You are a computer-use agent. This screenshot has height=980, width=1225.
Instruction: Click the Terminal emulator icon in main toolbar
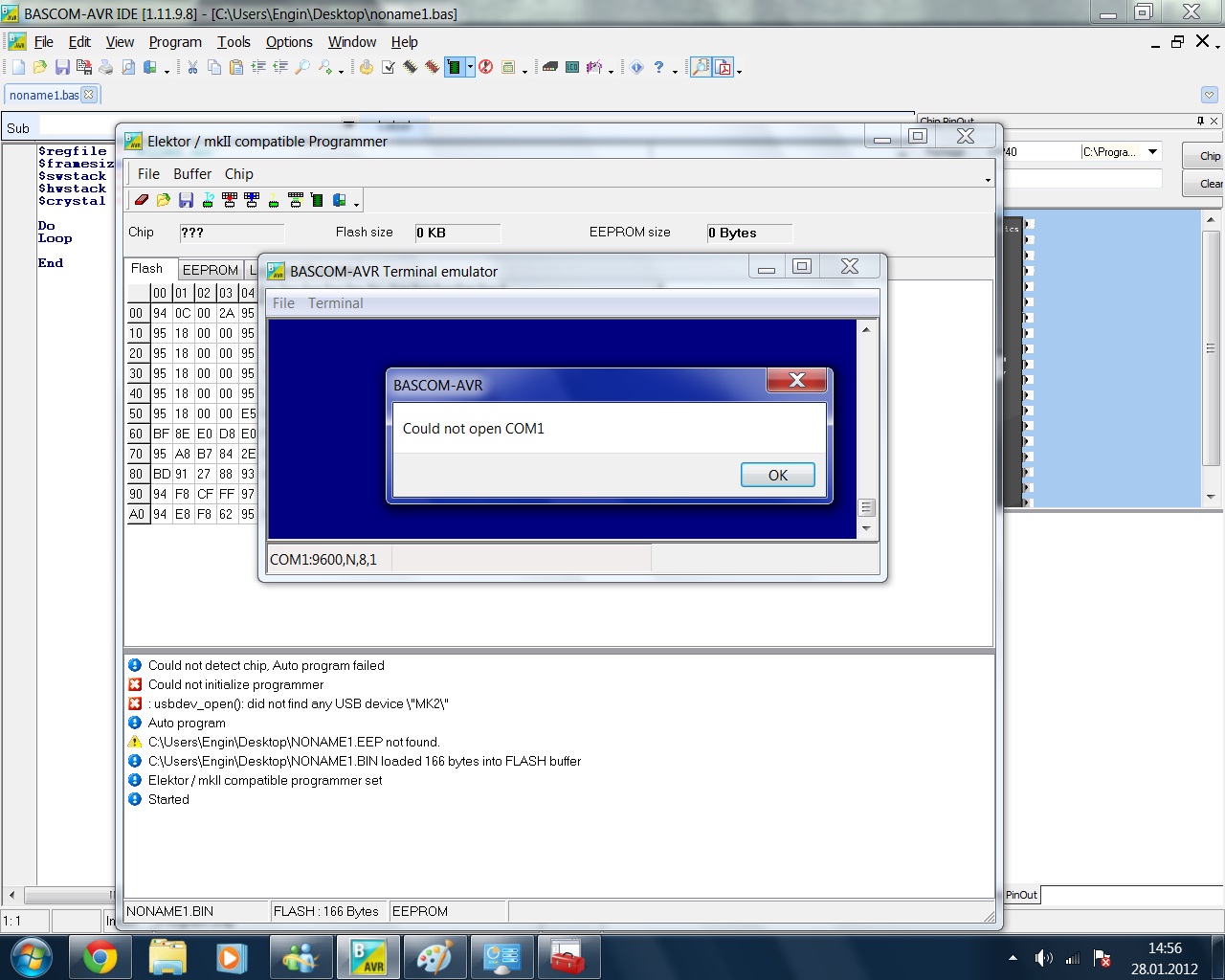pyautogui.click(x=550, y=67)
